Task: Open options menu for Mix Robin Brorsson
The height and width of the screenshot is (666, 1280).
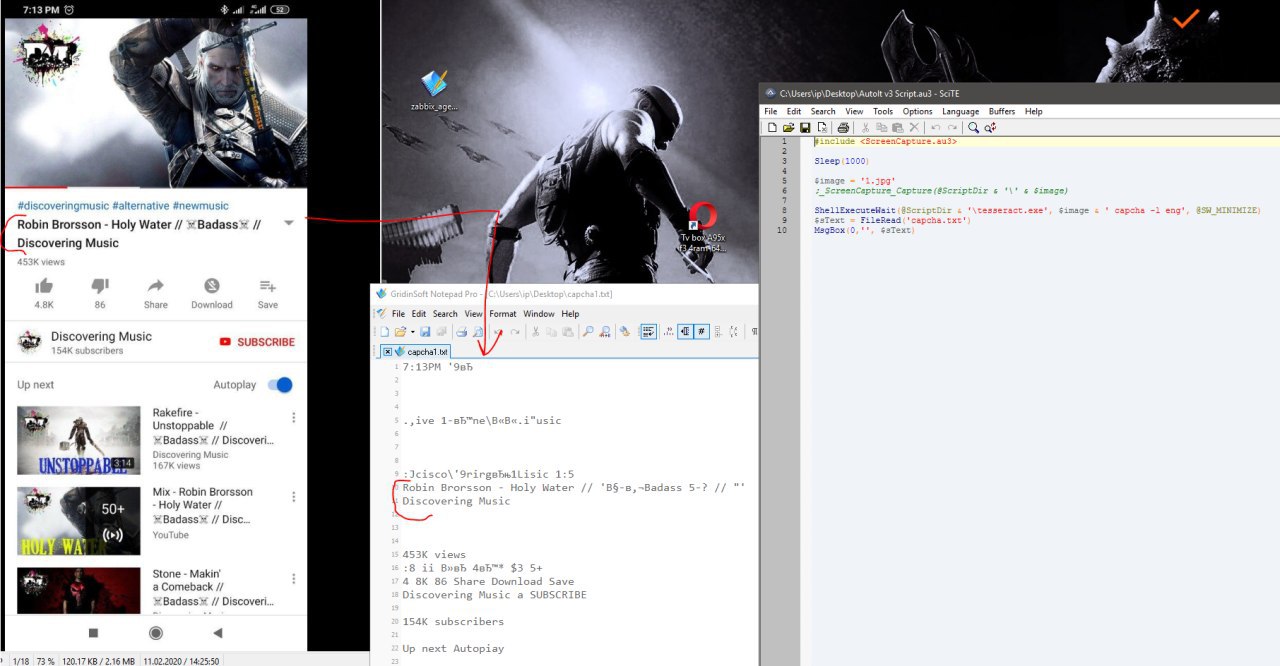Action: (x=293, y=497)
